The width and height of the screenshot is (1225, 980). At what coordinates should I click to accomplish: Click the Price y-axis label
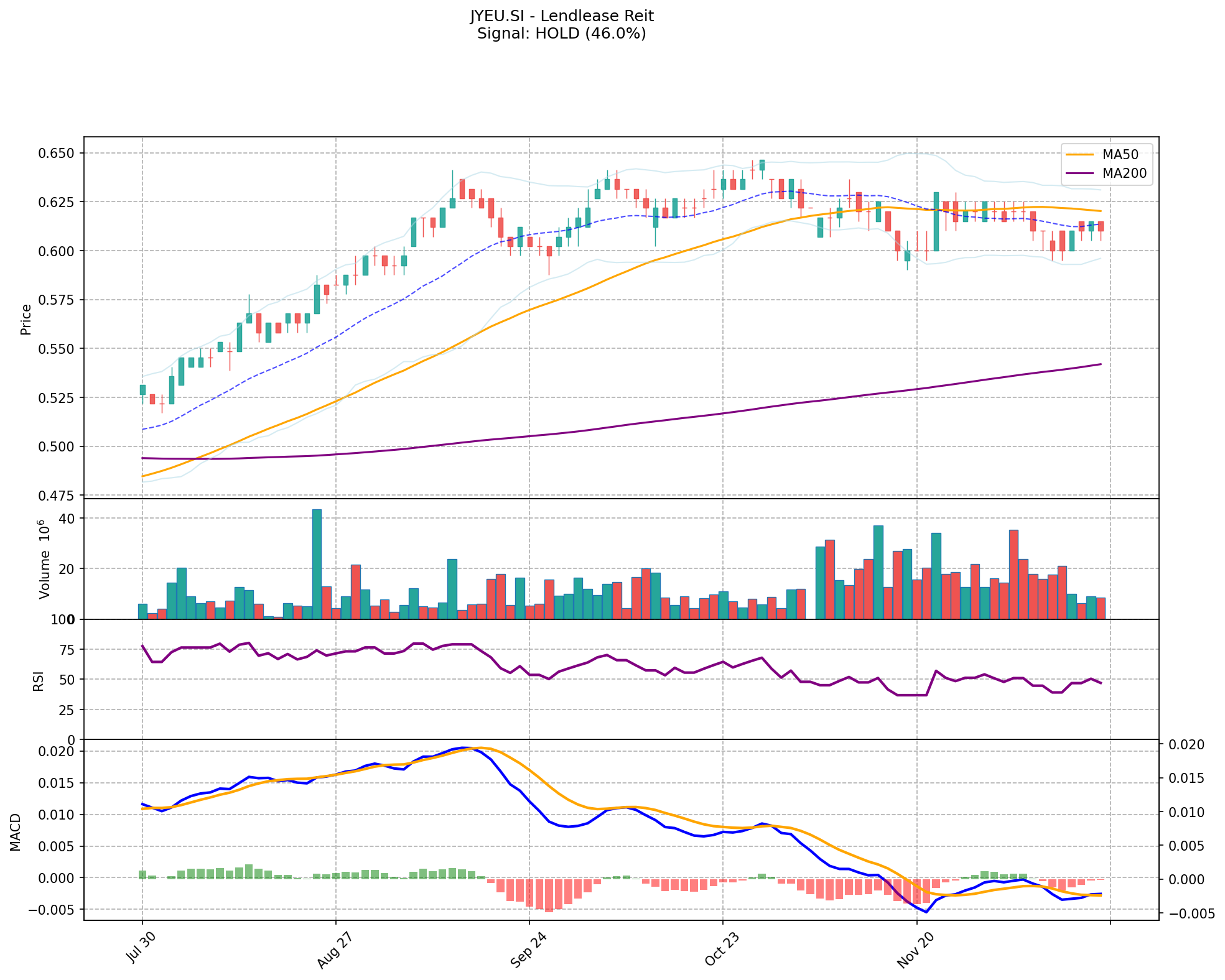pyautogui.click(x=26, y=319)
